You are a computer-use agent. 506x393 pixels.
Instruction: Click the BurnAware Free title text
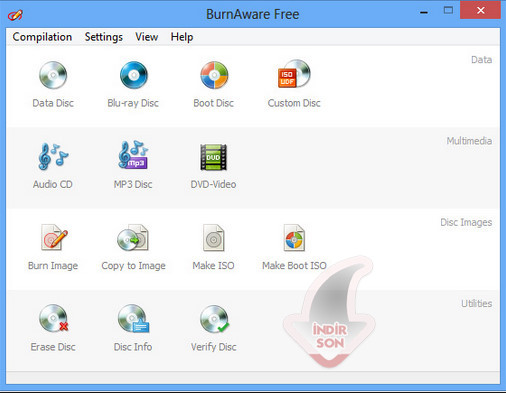click(253, 14)
